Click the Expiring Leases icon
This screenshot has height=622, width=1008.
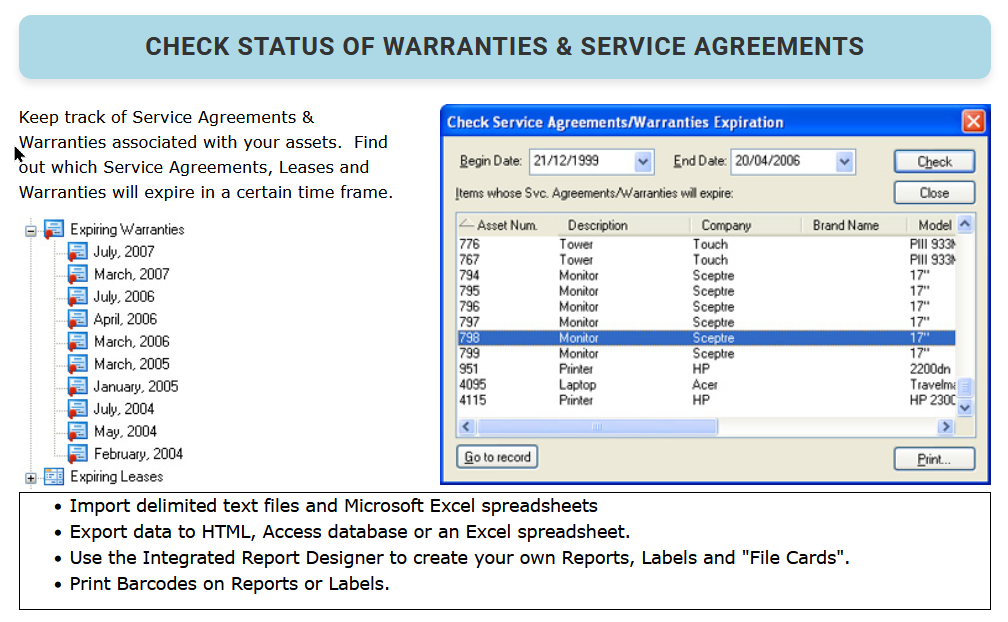(54, 477)
